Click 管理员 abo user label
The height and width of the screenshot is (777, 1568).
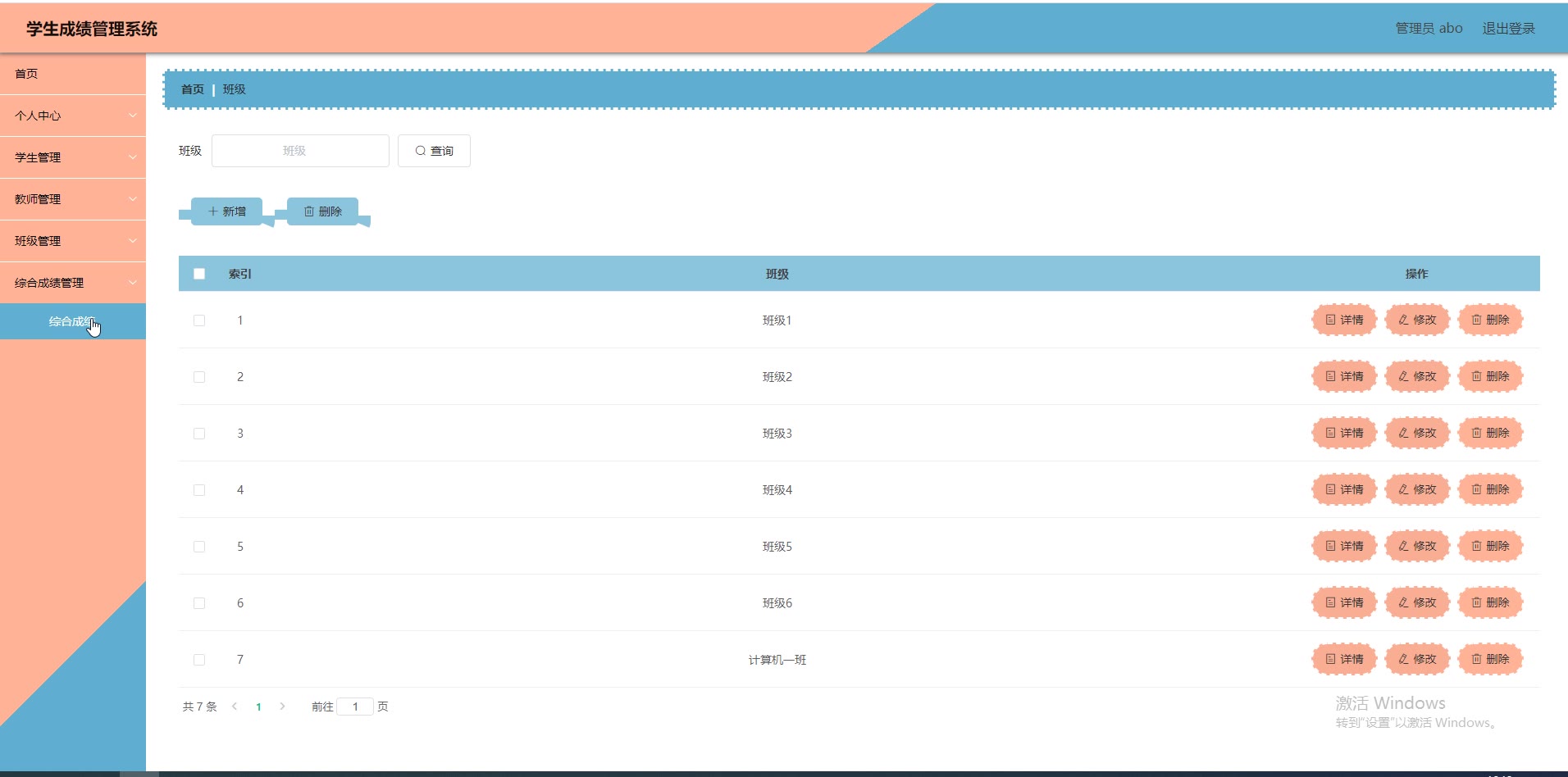(x=1429, y=29)
